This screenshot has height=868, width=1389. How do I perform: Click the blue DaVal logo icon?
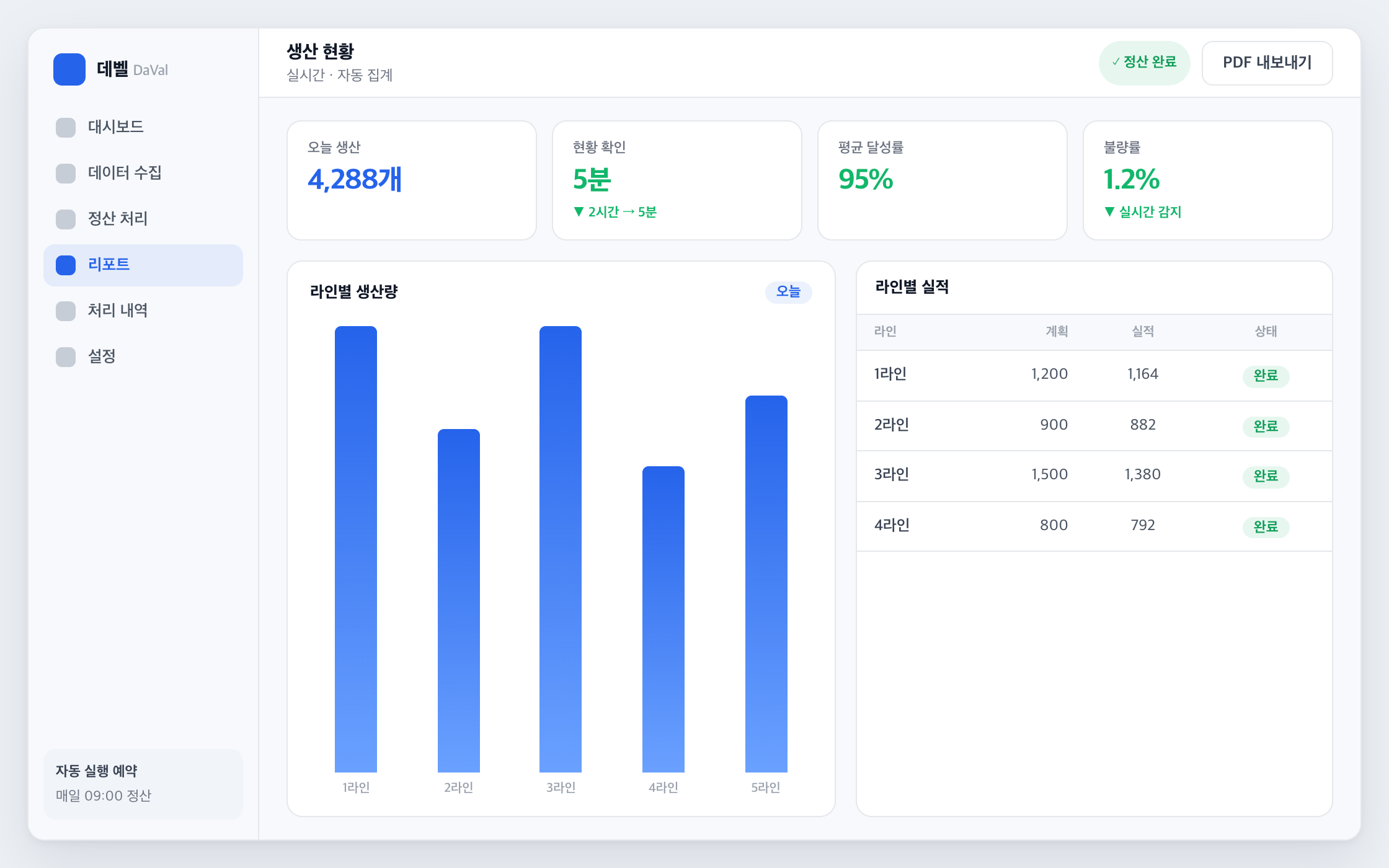click(69, 69)
